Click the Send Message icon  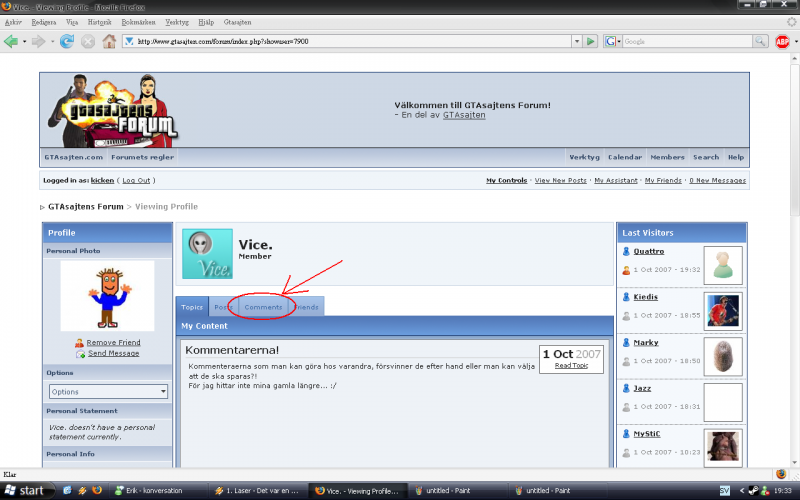pos(80,354)
